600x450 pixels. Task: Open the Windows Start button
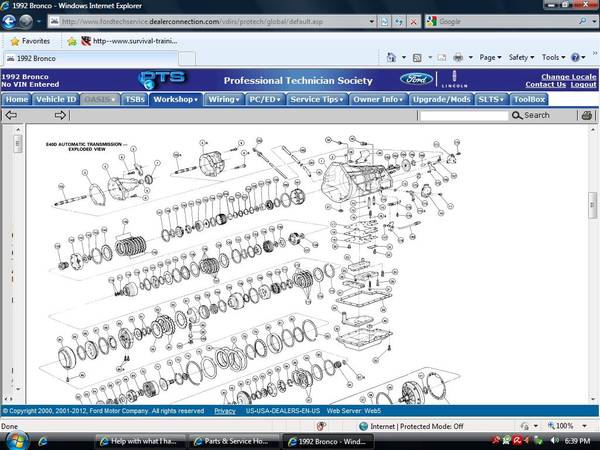point(17,441)
